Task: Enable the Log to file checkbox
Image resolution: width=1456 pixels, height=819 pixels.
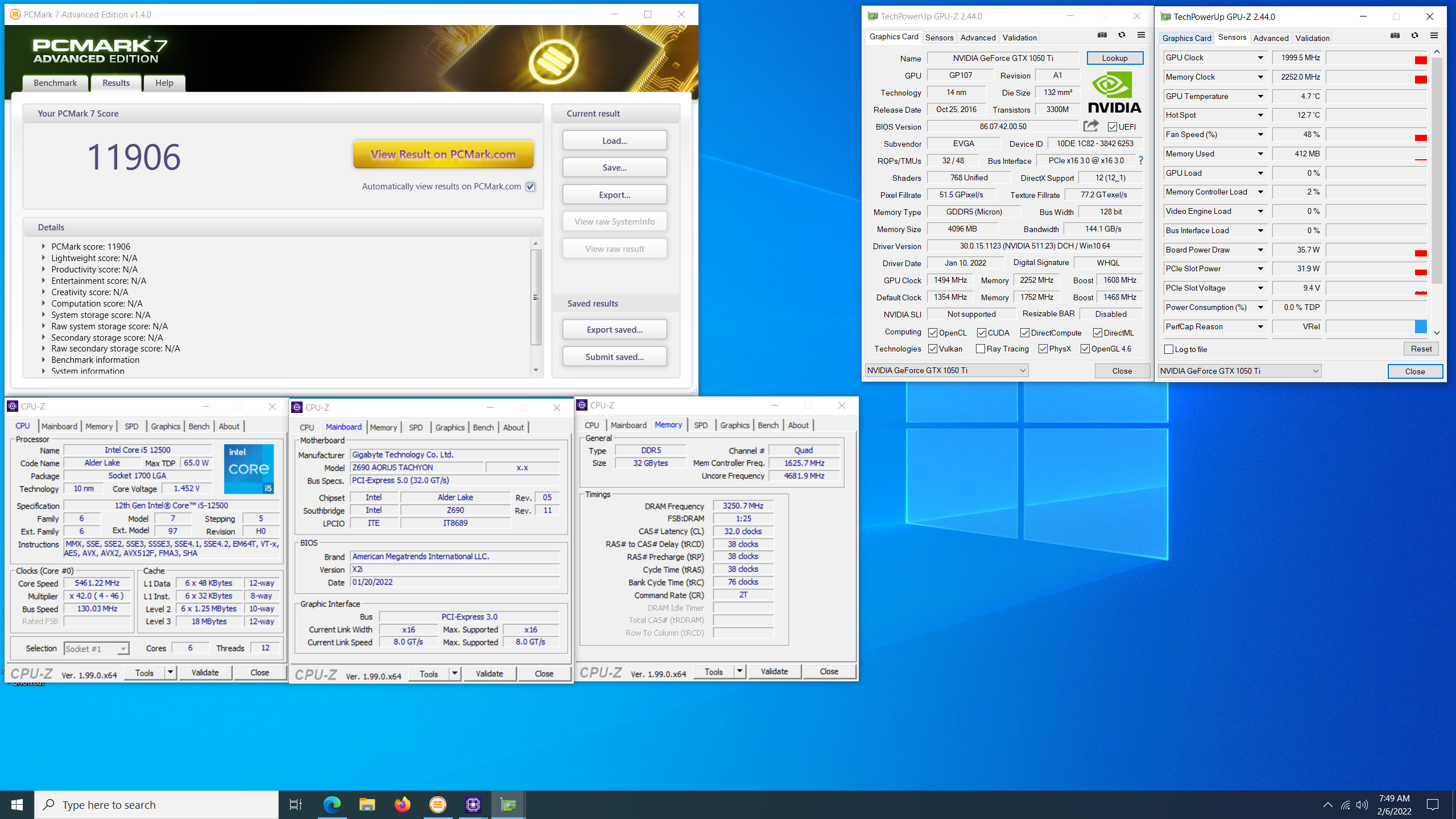Action: (1169, 349)
